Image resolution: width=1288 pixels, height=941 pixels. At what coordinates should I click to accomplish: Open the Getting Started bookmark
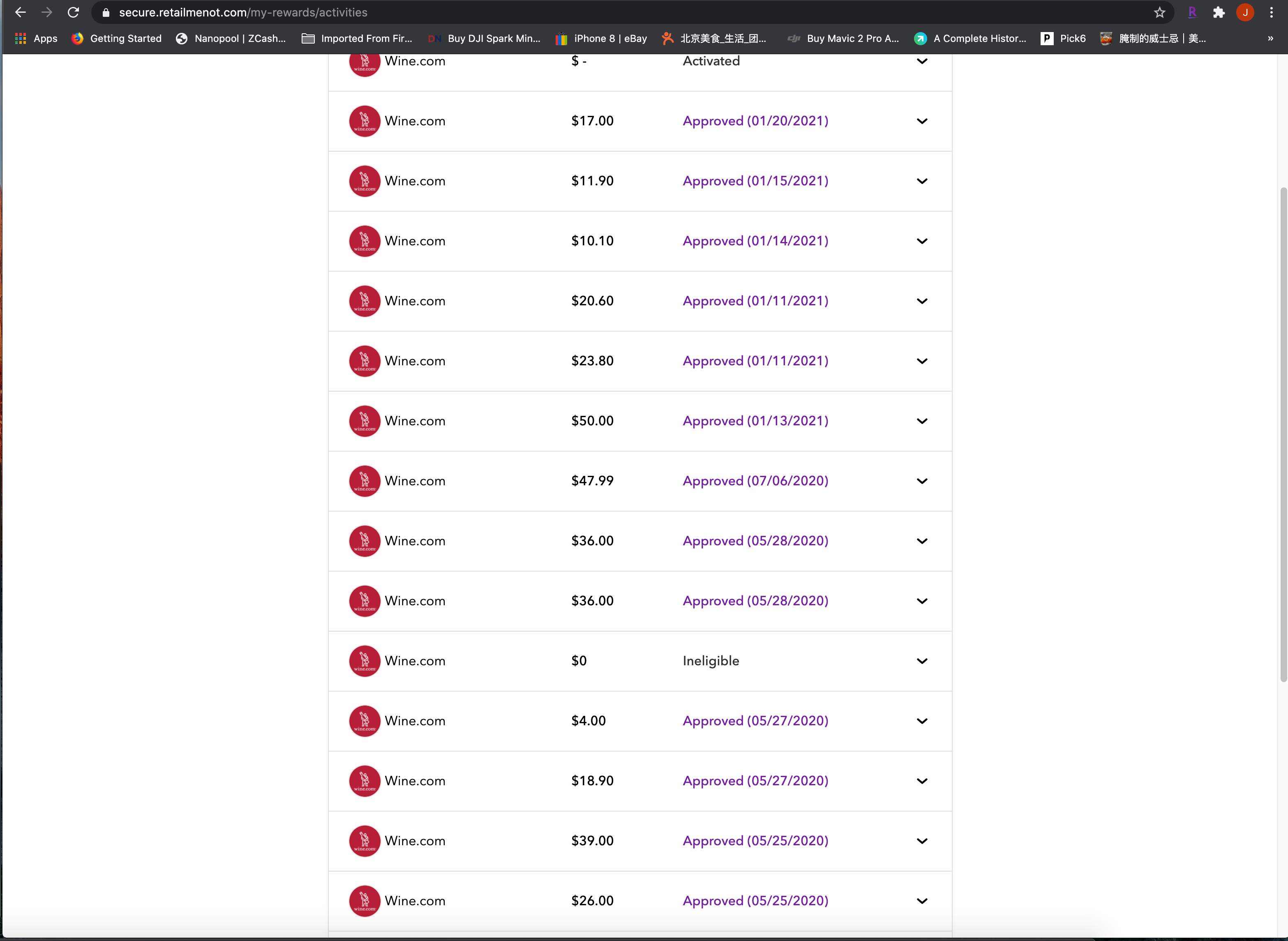(117, 38)
